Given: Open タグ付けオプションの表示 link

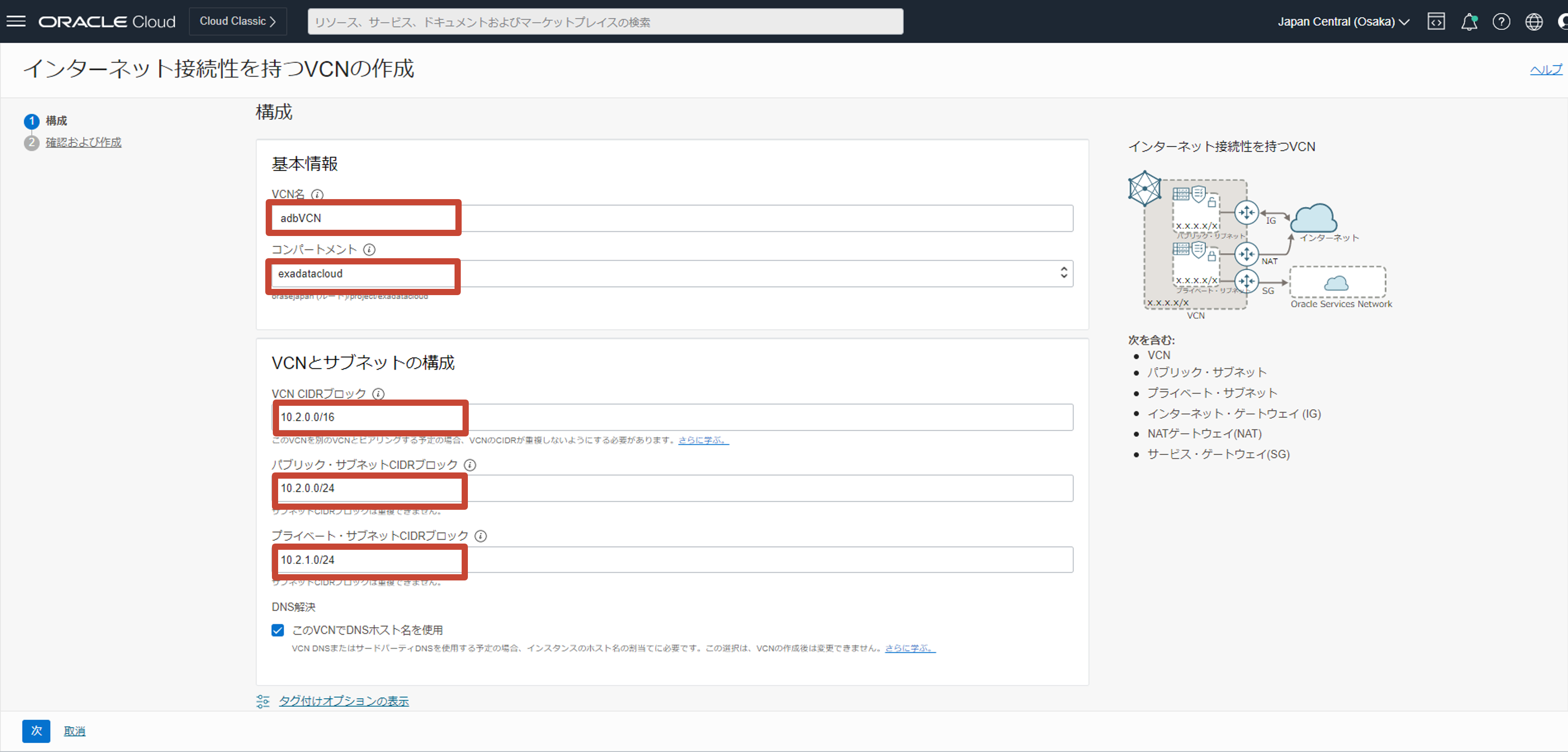Looking at the screenshot, I should point(344,701).
